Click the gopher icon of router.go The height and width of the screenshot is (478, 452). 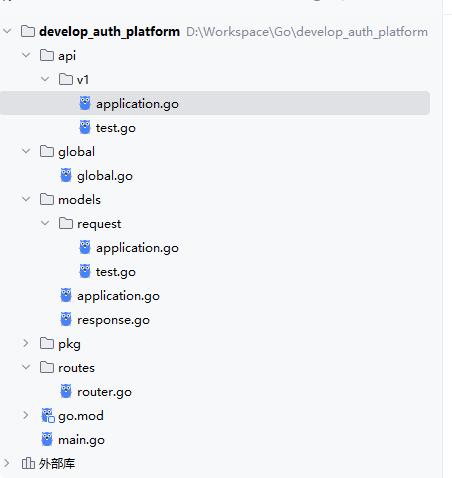click(x=66, y=391)
